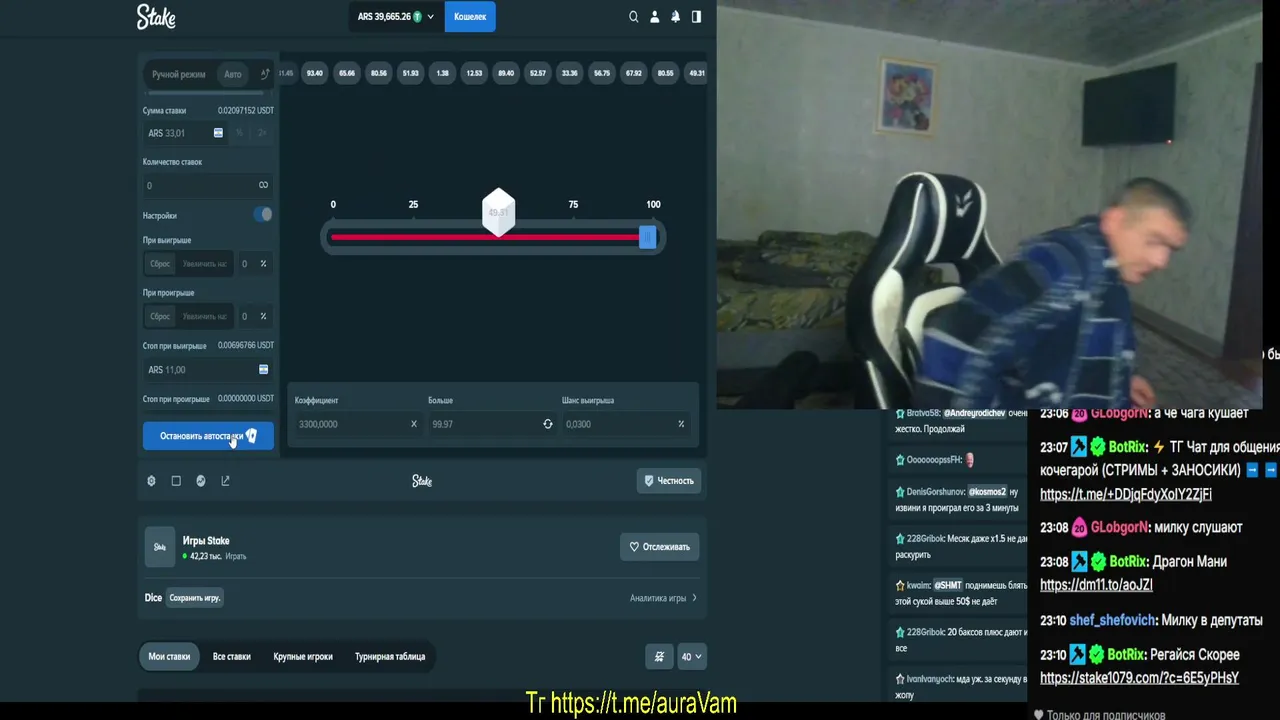This screenshot has height=720, width=1280.
Task: Toggle the Настройки advanced switch
Action: pos(262,214)
